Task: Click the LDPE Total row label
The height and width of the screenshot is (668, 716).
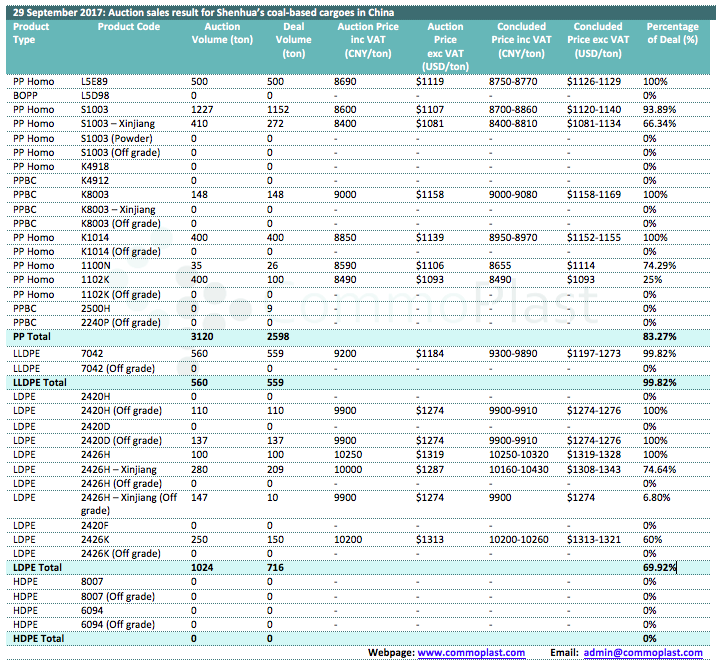Action: [38, 568]
